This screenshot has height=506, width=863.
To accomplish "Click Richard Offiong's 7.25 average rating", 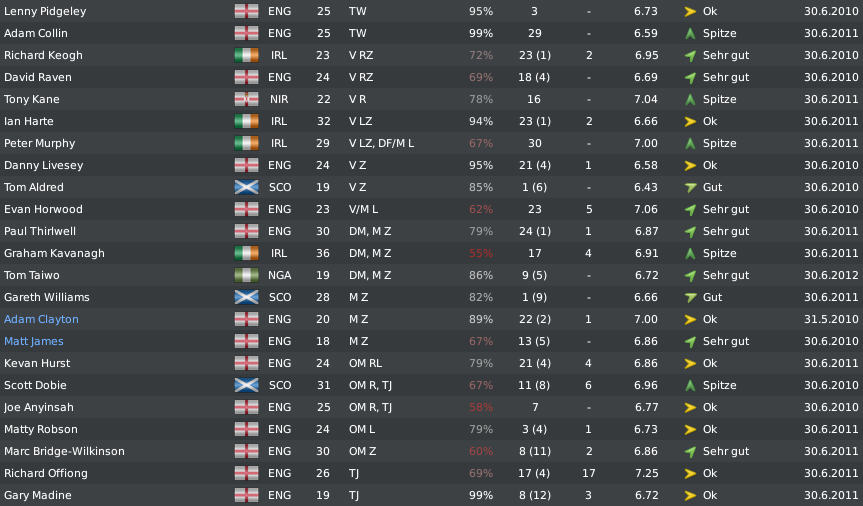I will tap(645, 474).
